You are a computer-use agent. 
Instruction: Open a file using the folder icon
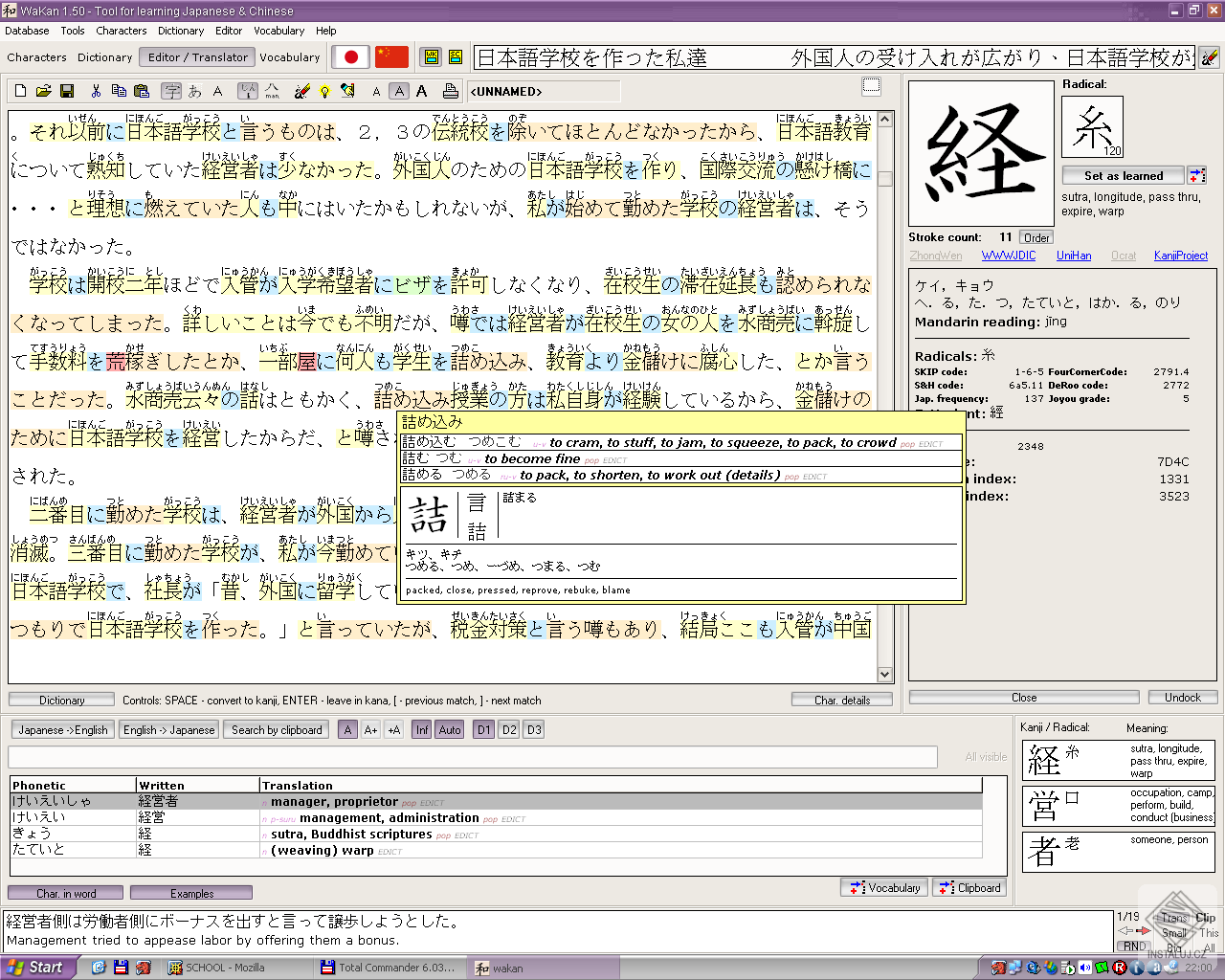pos(43,91)
